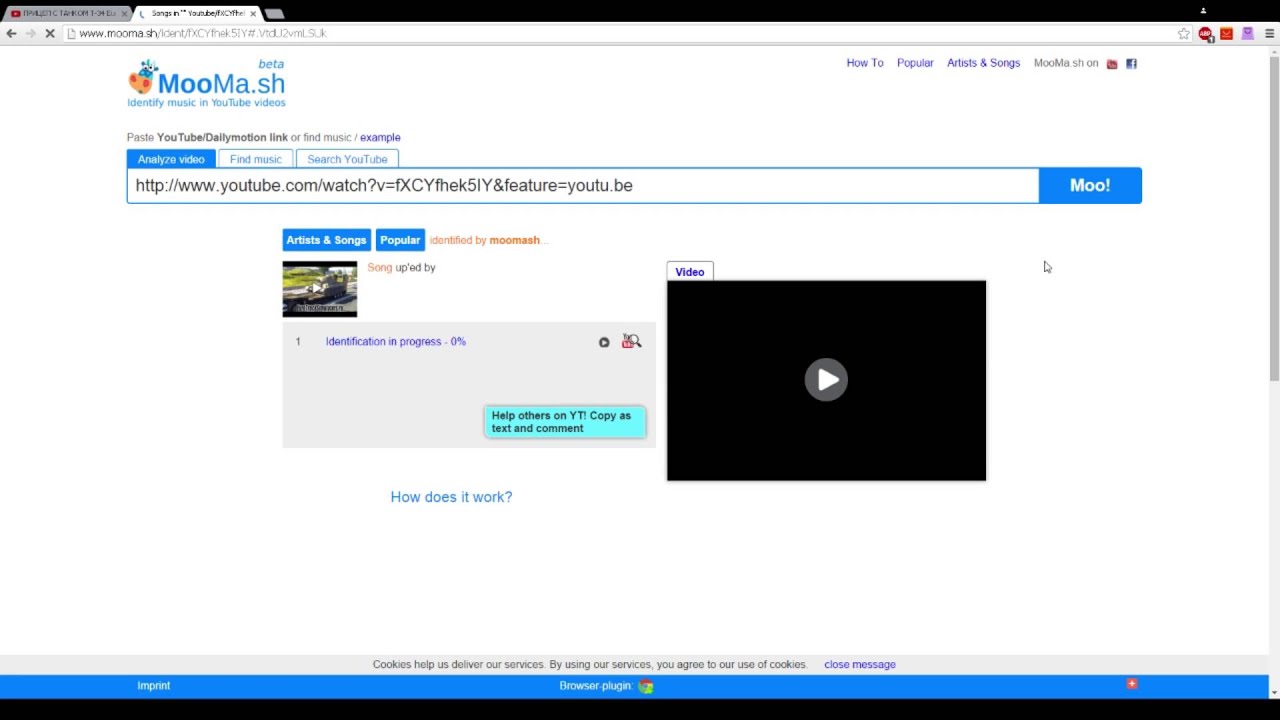The image size is (1280, 720).
Task: Click the Song label beside the thumbnail
Action: tap(380, 268)
